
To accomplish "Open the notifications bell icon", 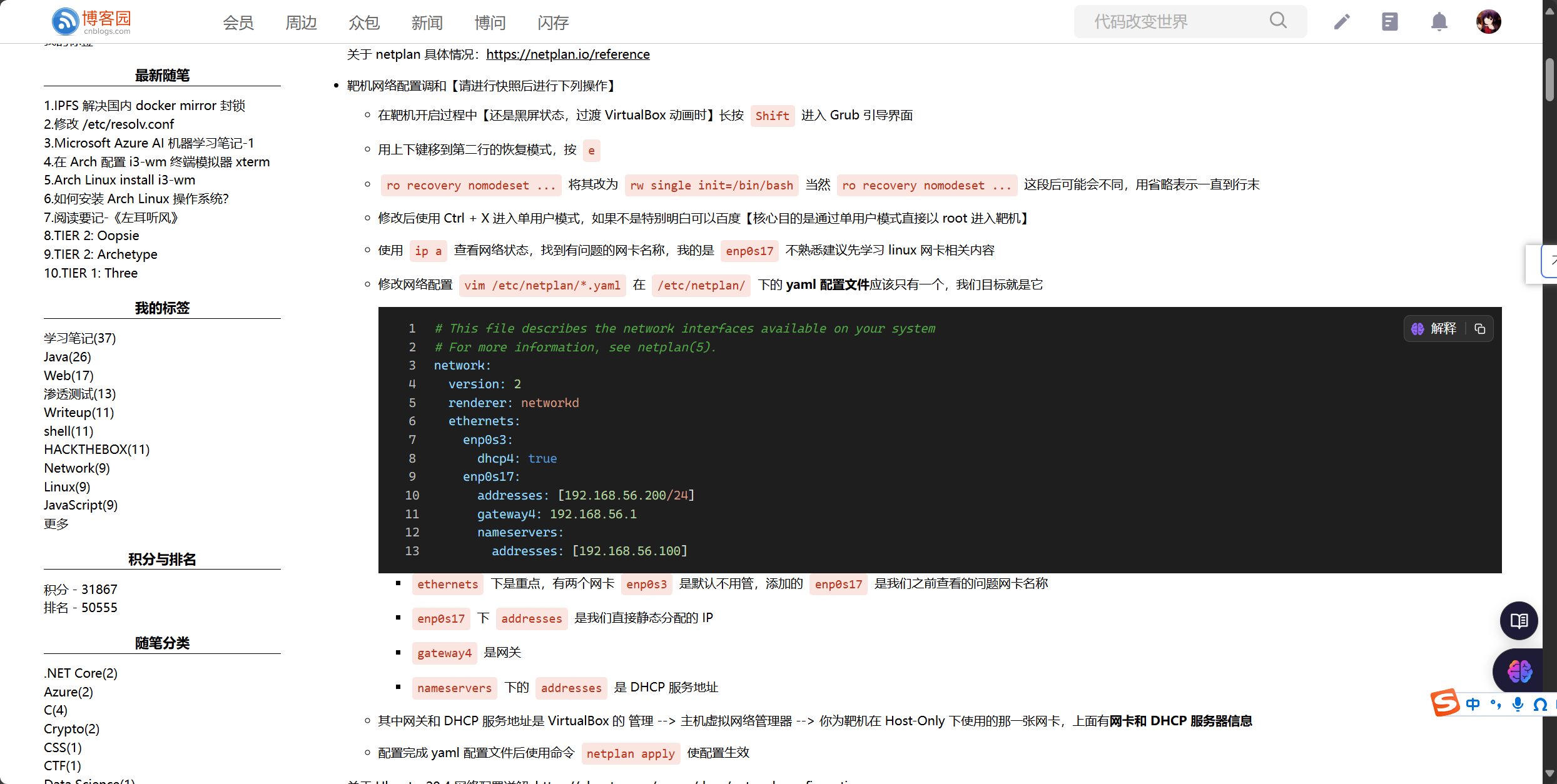I will 1439,22.
